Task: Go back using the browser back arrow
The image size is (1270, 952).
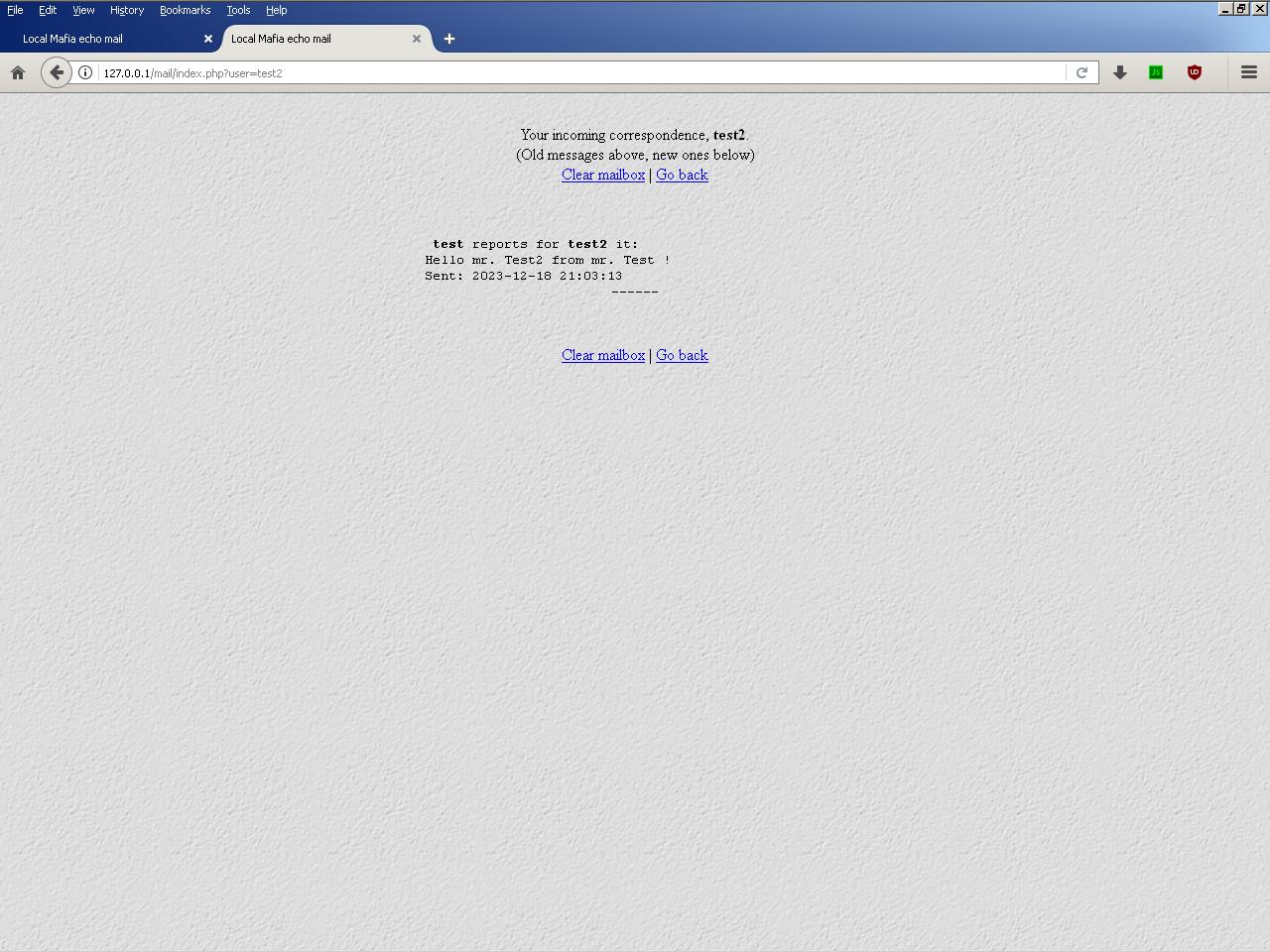Action: (x=57, y=72)
